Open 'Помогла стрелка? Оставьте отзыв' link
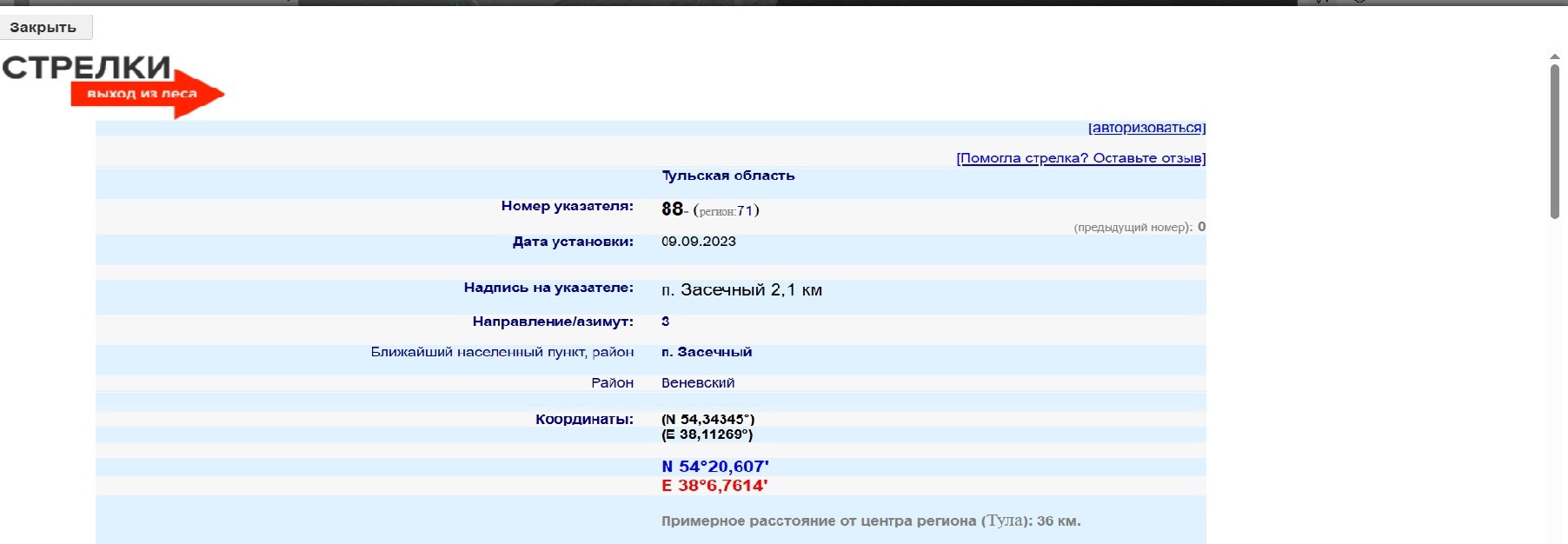The width and height of the screenshot is (1568, 544). [x=1080, y=158]
